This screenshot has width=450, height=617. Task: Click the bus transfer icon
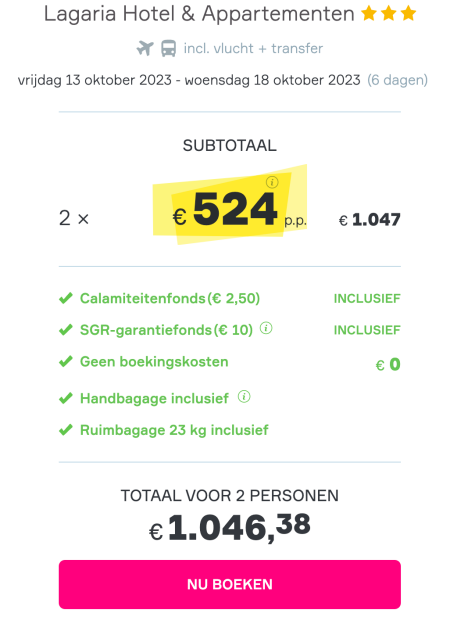point(169,48)
